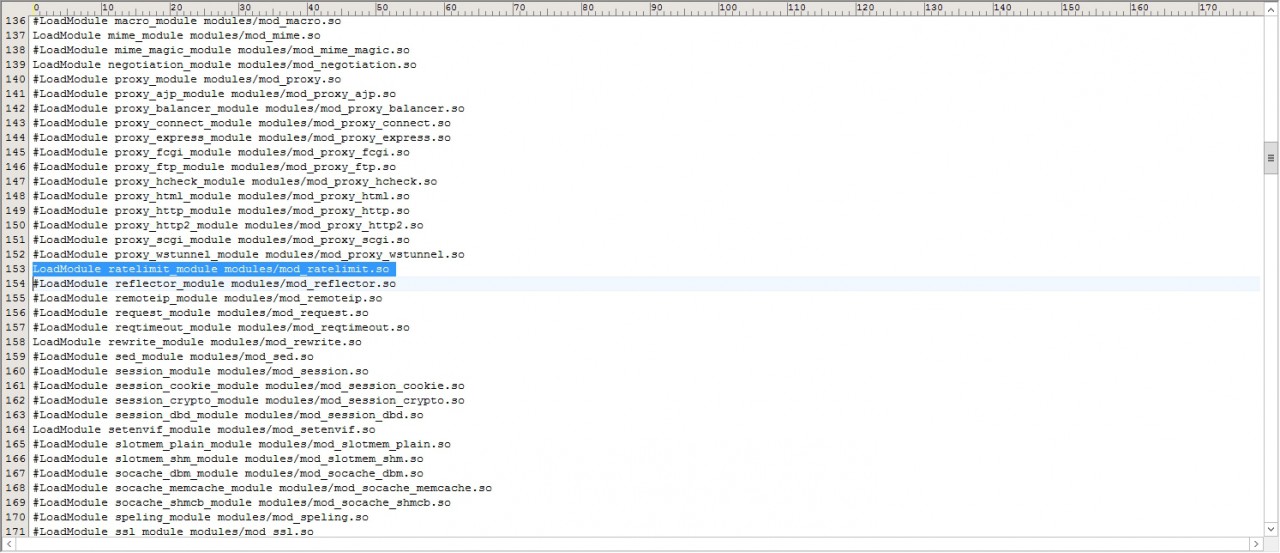Click the proxy_balancer_module line

(249, 108)
